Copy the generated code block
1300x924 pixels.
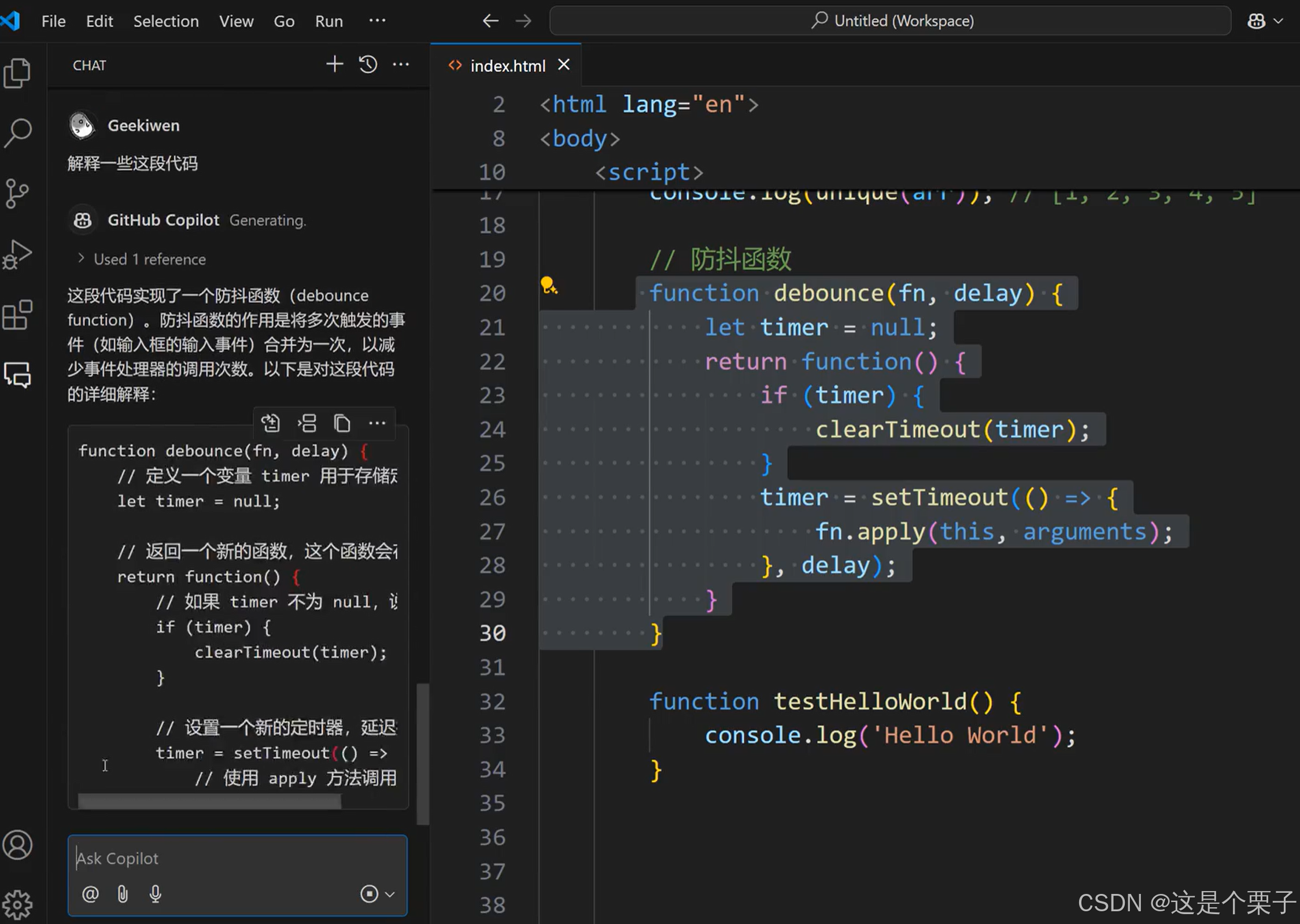pyautogui.click(x=342, y=424)
